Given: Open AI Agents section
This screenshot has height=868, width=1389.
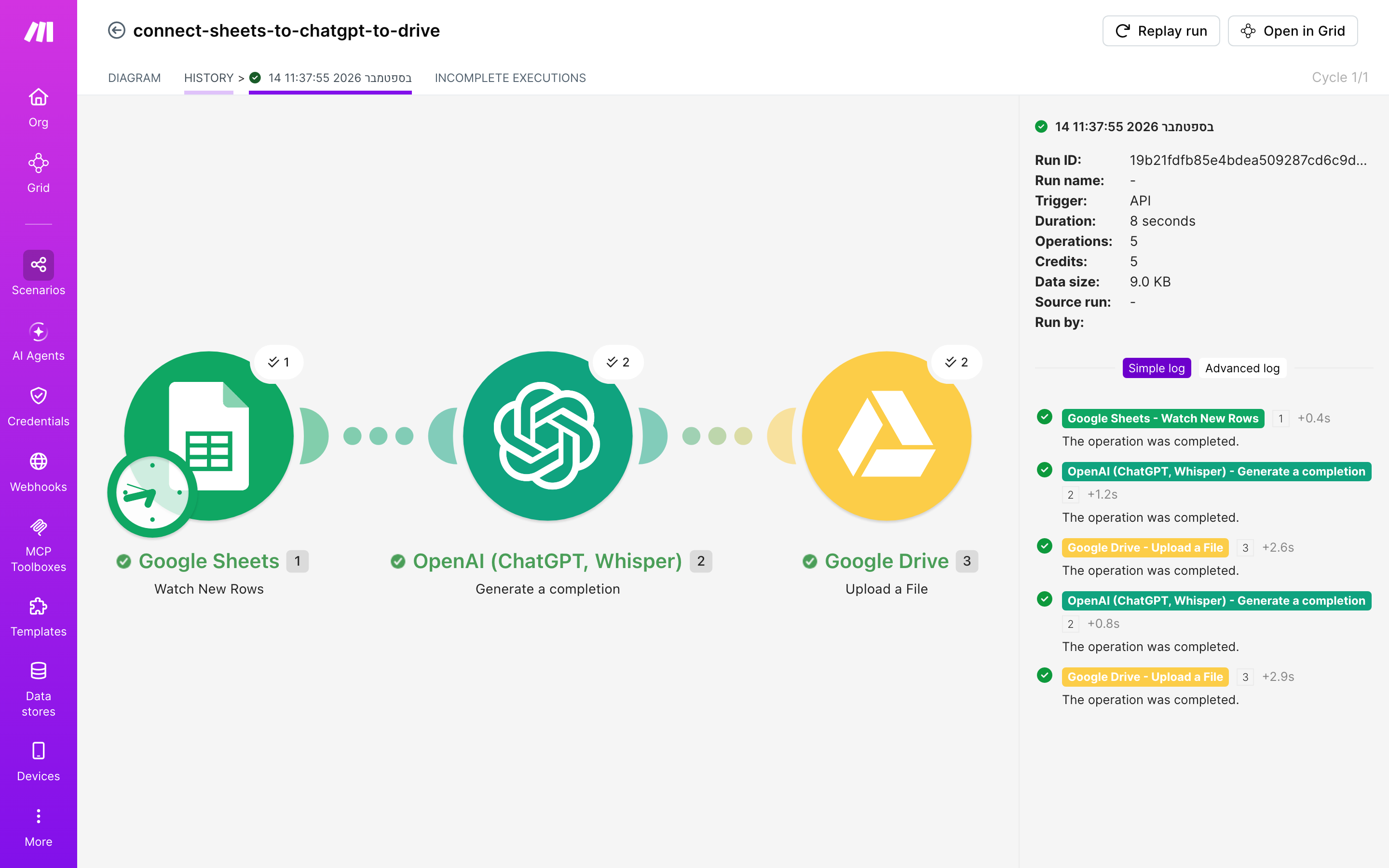Looking at the screenshot, I should [x=39, y=342].
